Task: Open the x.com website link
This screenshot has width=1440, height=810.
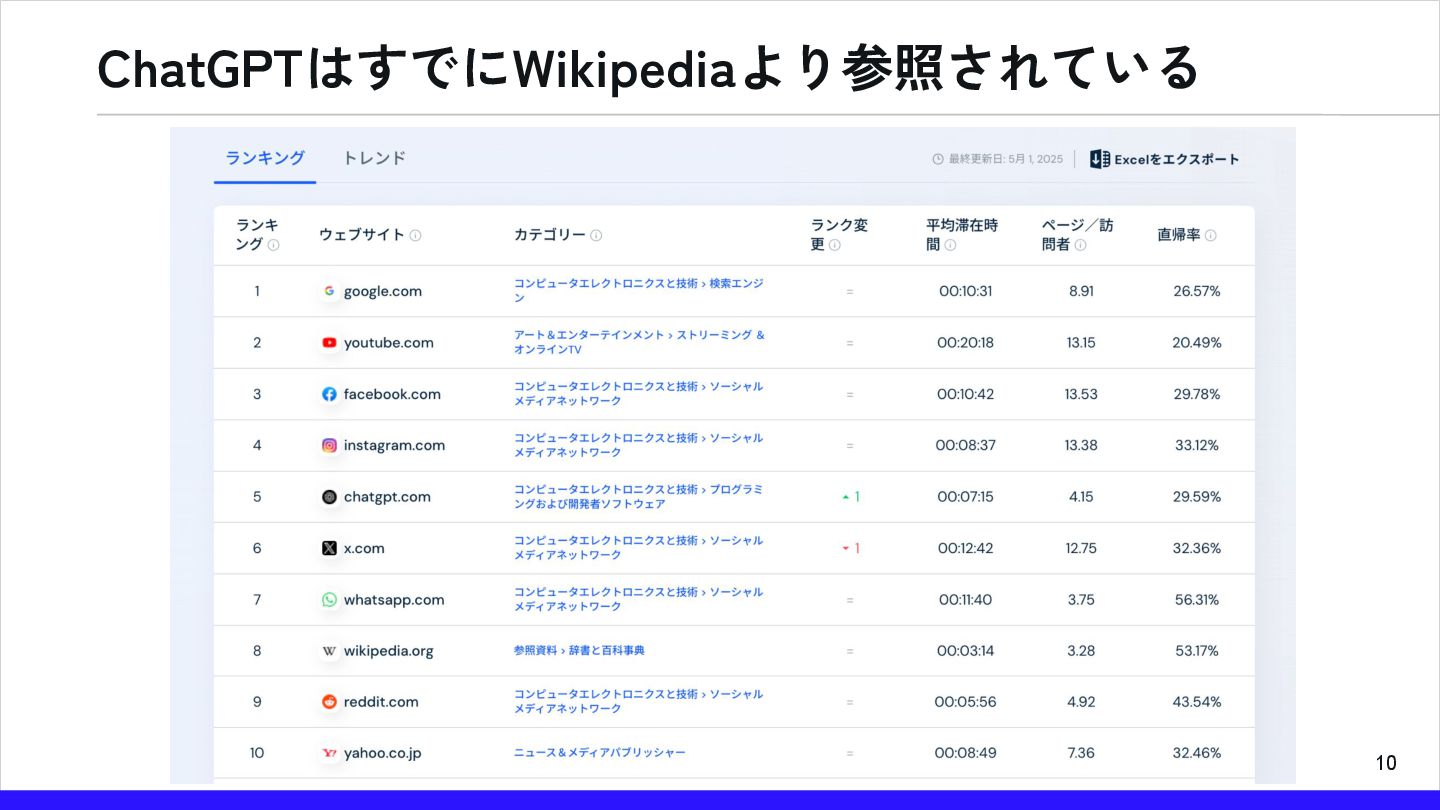Action: click(364, 548)
